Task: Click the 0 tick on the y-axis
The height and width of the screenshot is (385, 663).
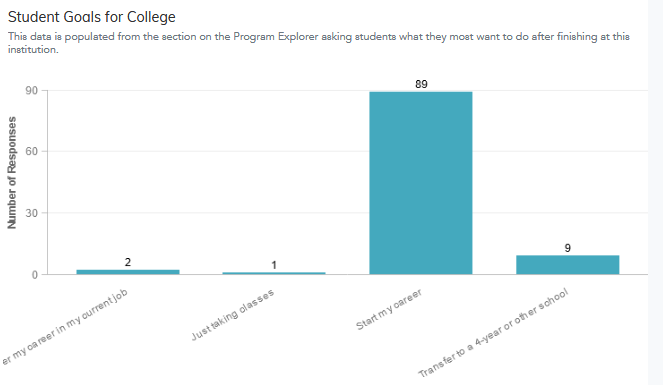Action: point(35,275)
